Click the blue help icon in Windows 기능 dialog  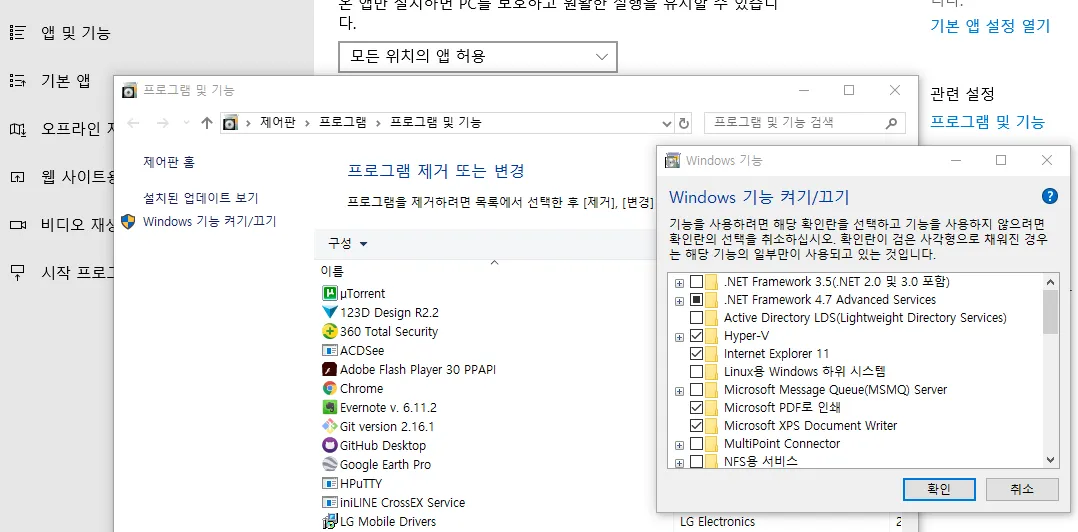(x=1049, y=197)
